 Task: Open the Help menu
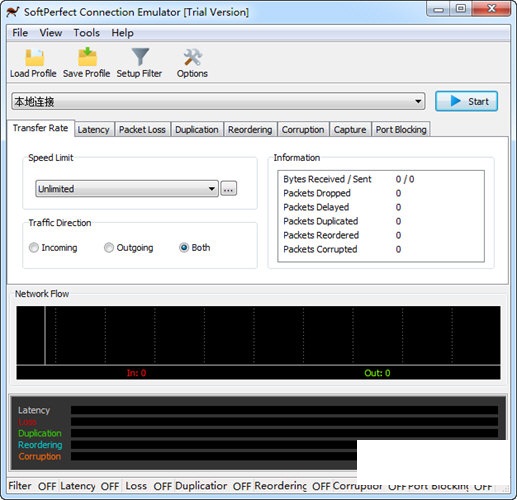(x=122, y=33)
